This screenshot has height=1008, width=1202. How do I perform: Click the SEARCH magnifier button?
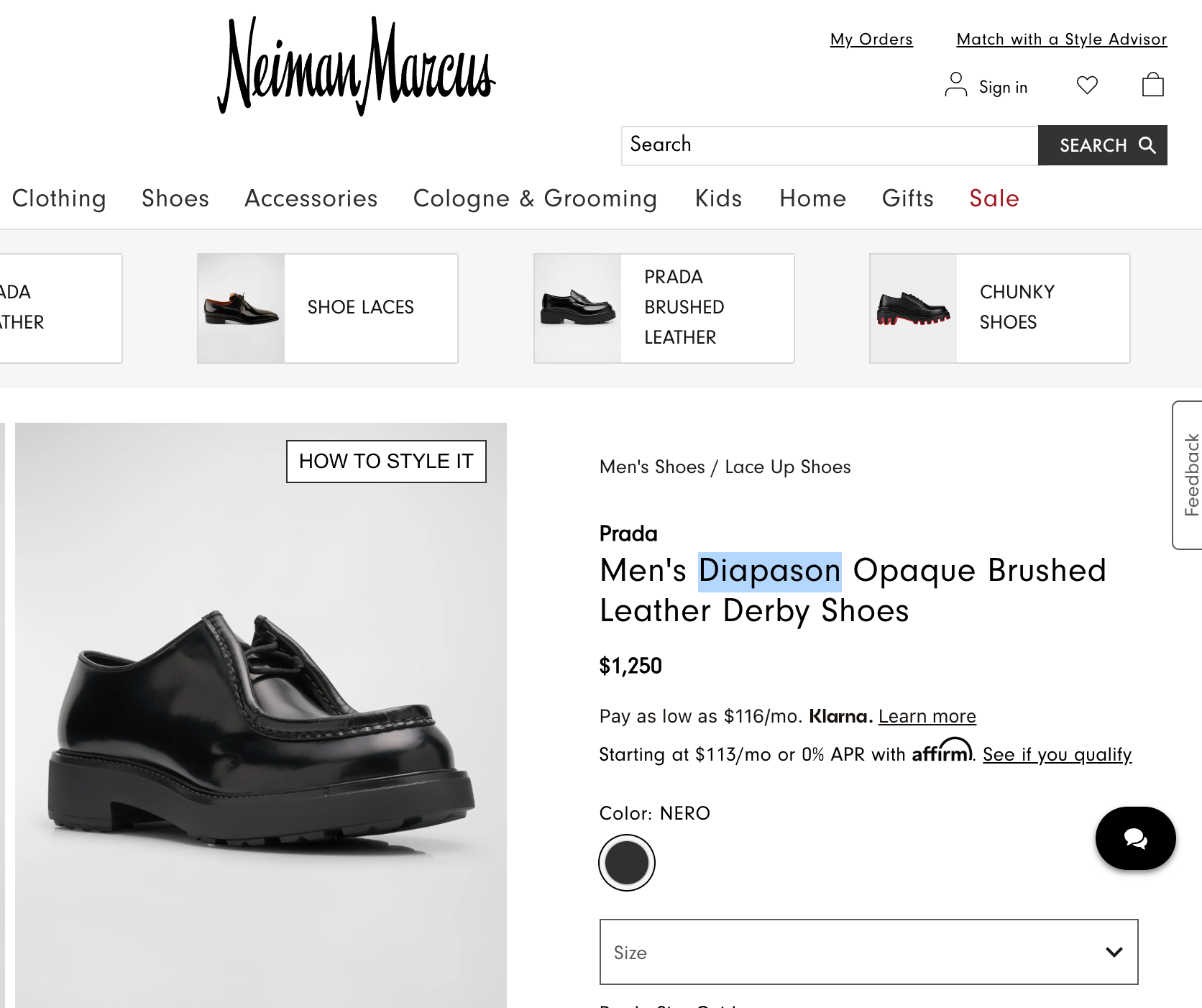[1102, 145]
